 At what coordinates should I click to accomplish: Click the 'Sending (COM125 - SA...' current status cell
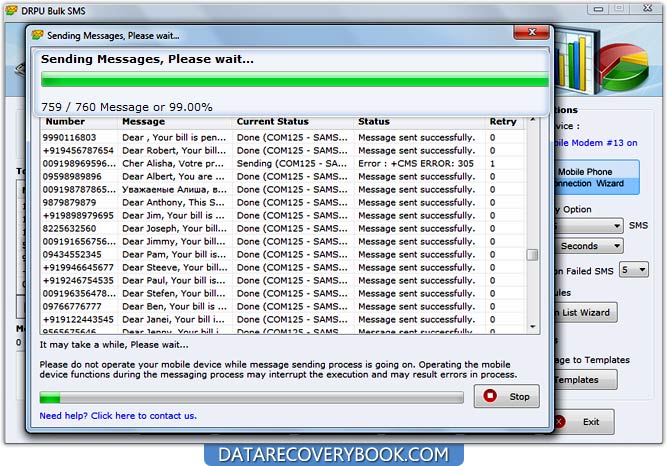coord(292,163)
